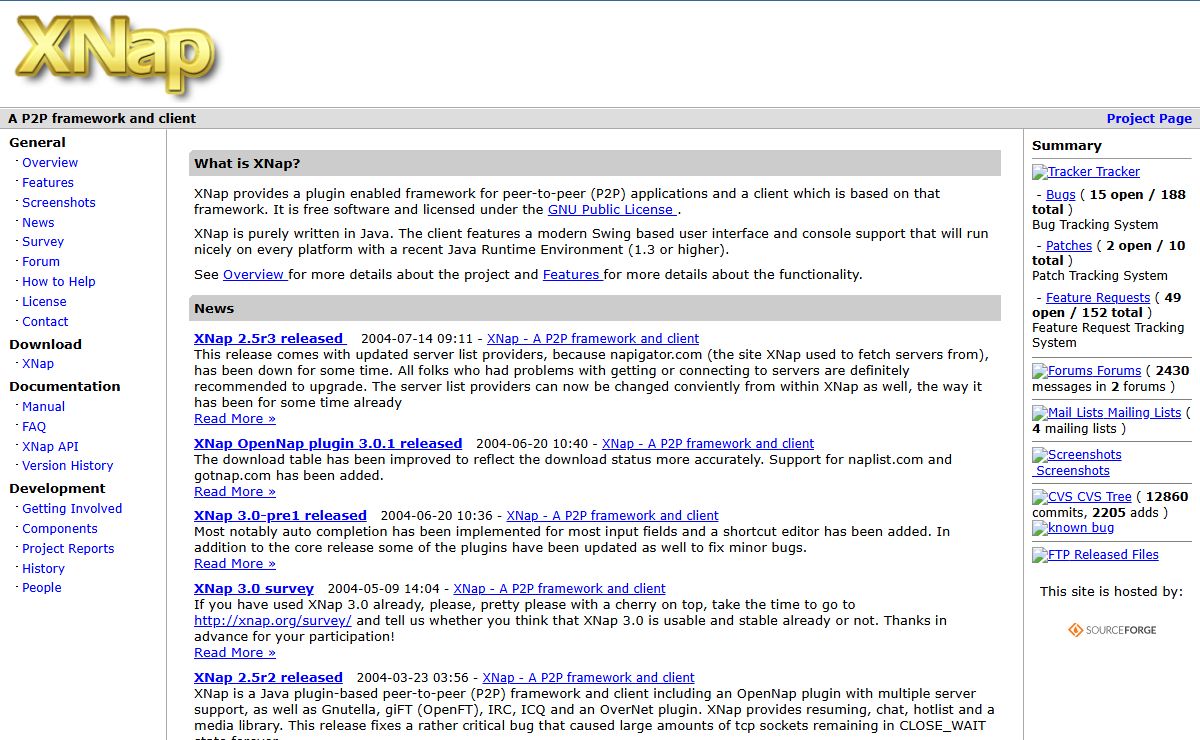This screenshot has height=740, width=1200.
Task: Open Project Reports link
Action: 68,549
